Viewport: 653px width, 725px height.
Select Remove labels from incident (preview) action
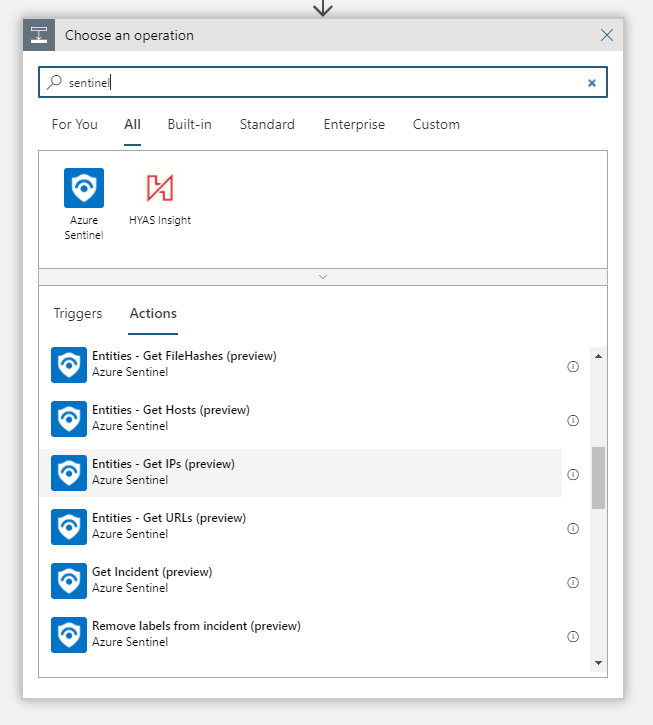tap(301, 635)
